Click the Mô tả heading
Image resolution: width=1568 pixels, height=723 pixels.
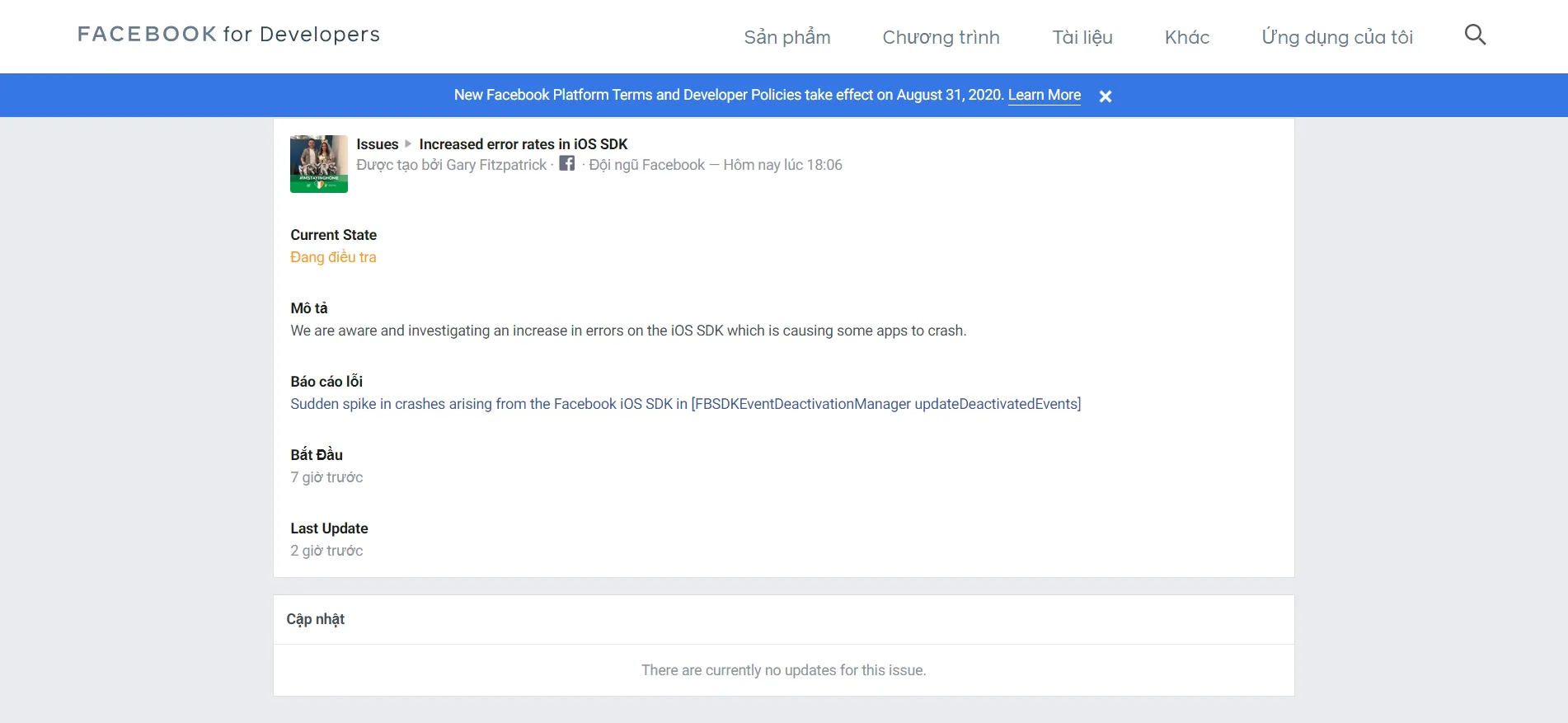click(309, 308)
